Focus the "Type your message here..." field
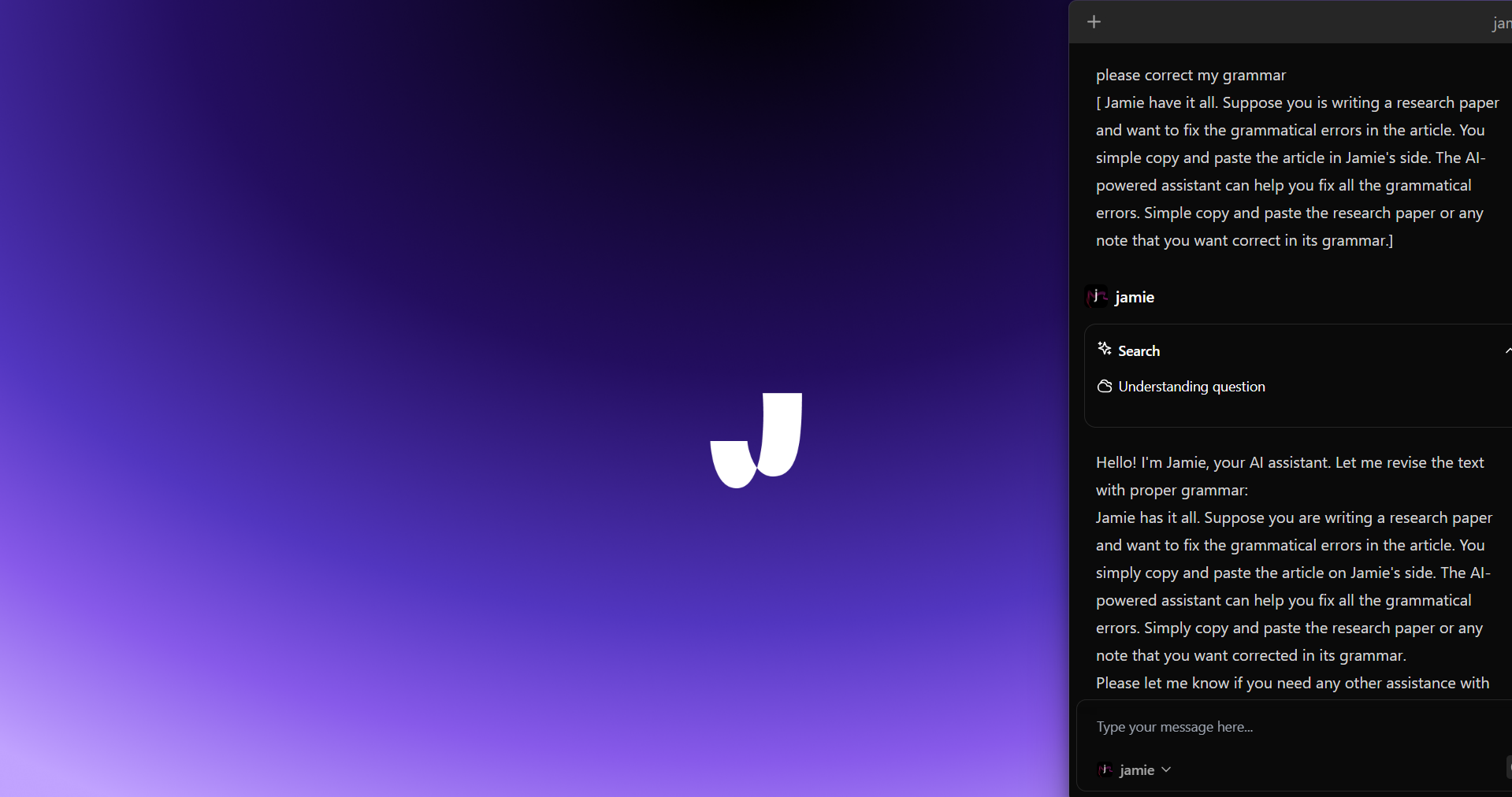Screen dimensions: 1512x797 [1294, 727]
